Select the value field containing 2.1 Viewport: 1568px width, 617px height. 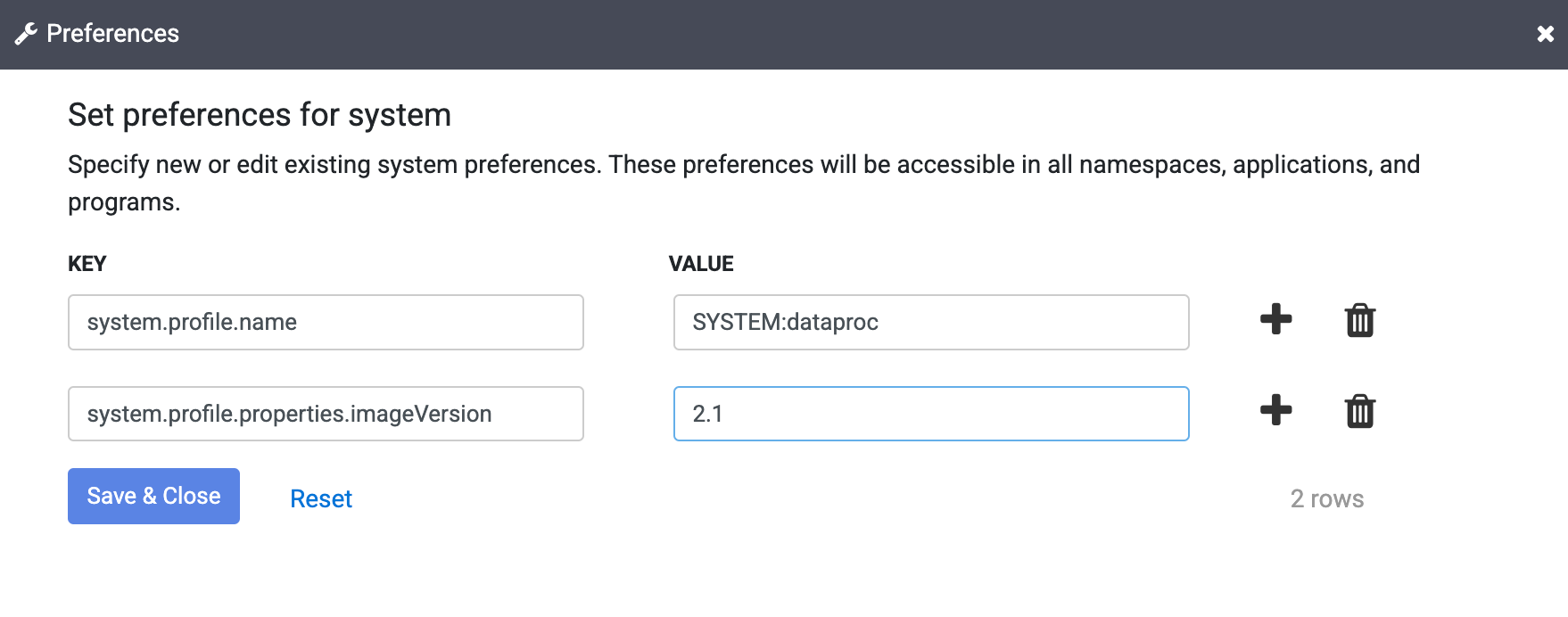click(x=931, y=413)
